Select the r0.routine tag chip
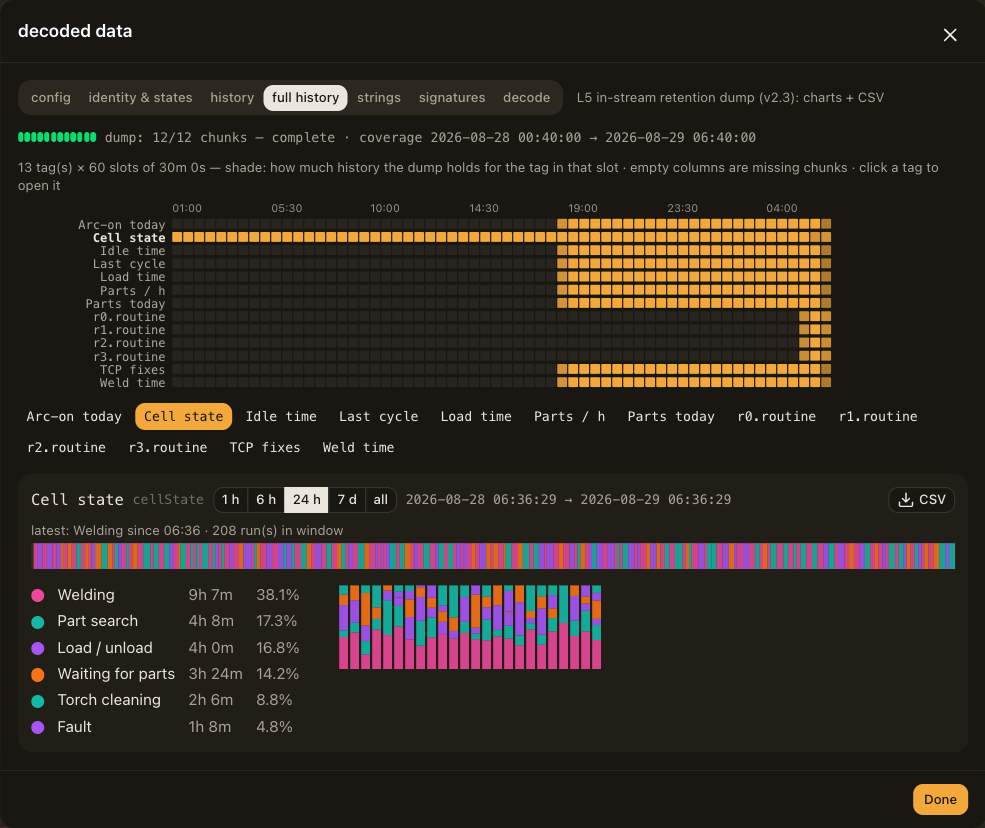 (x=776, y=417)
